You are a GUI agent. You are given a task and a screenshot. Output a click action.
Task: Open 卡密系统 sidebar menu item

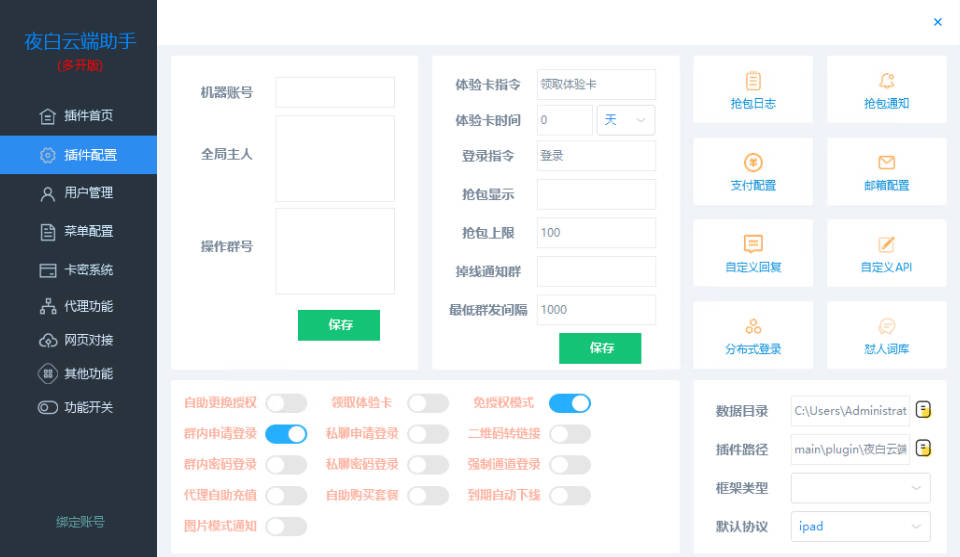click(88, 270)
